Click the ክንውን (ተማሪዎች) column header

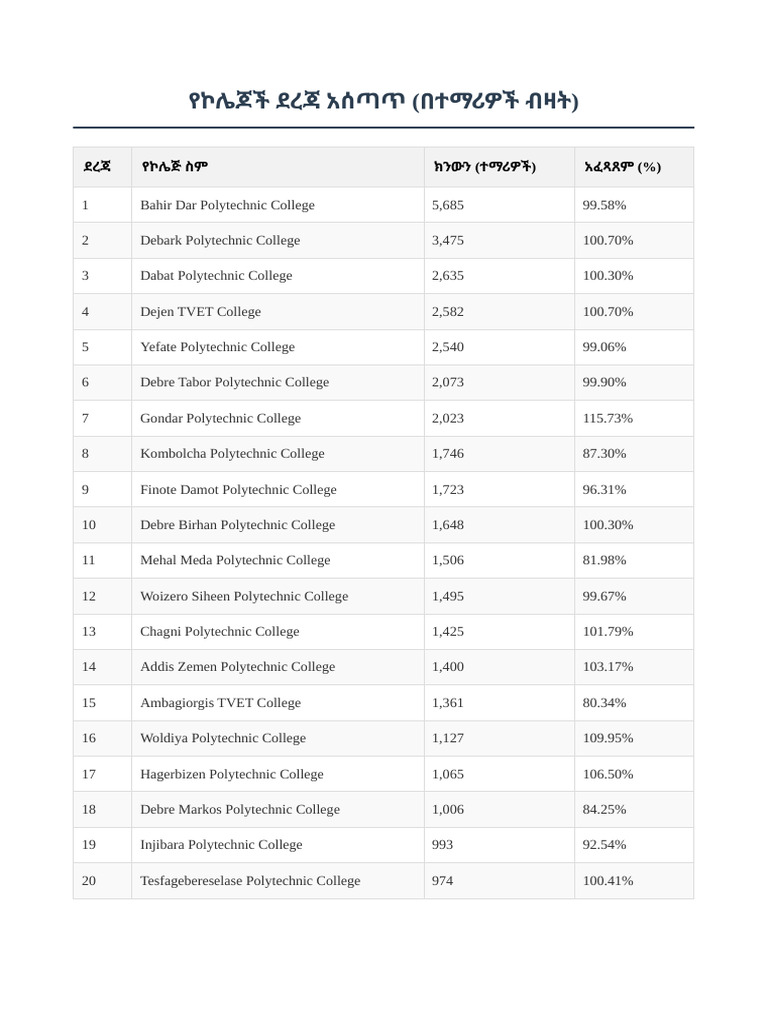click(x=499, y=167)
